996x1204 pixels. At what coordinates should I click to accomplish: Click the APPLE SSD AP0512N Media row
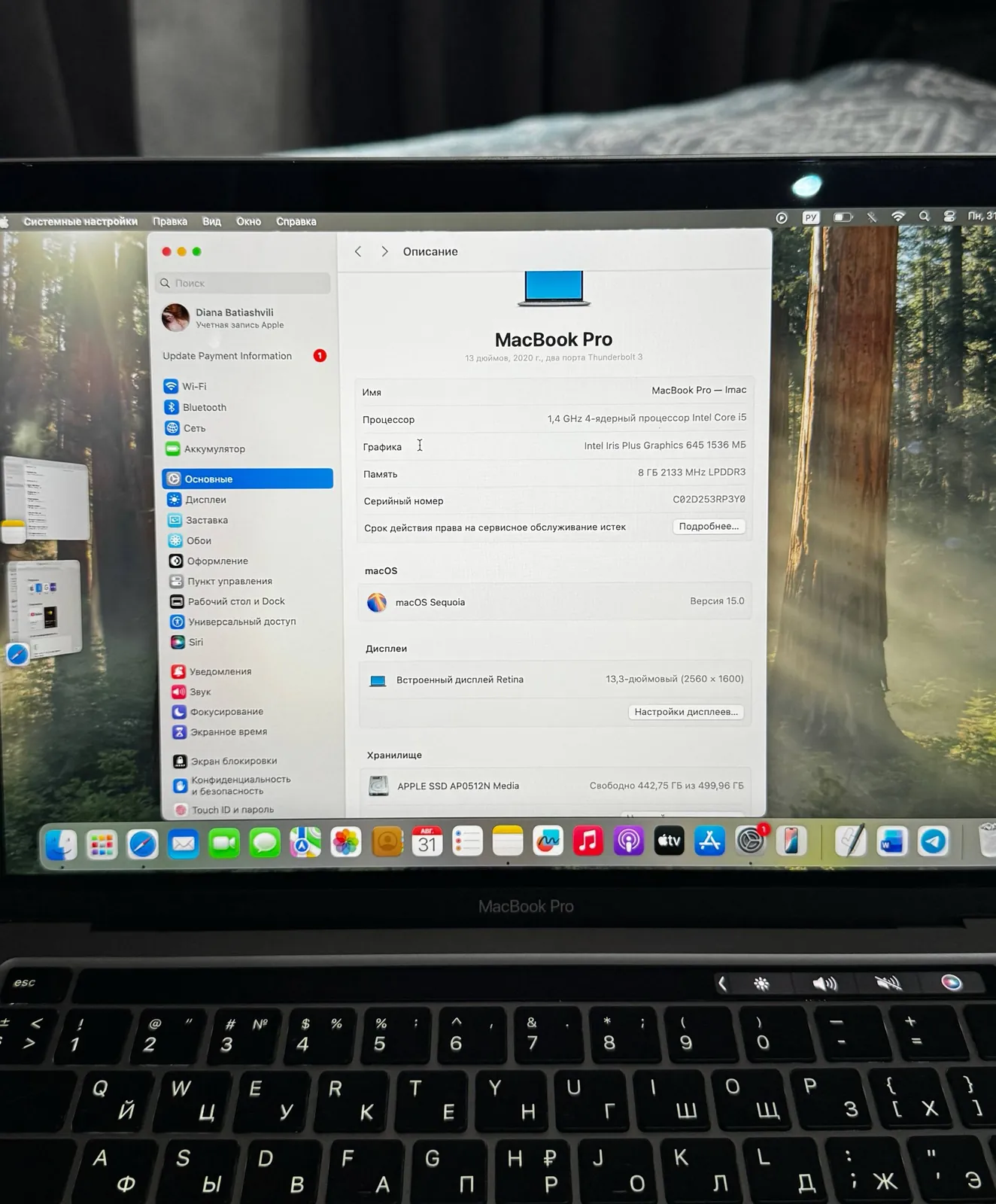[555, 786]
